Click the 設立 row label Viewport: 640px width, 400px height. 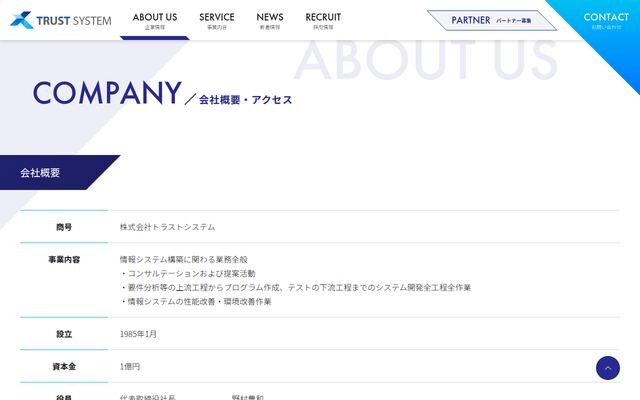(x=64, y=334)
